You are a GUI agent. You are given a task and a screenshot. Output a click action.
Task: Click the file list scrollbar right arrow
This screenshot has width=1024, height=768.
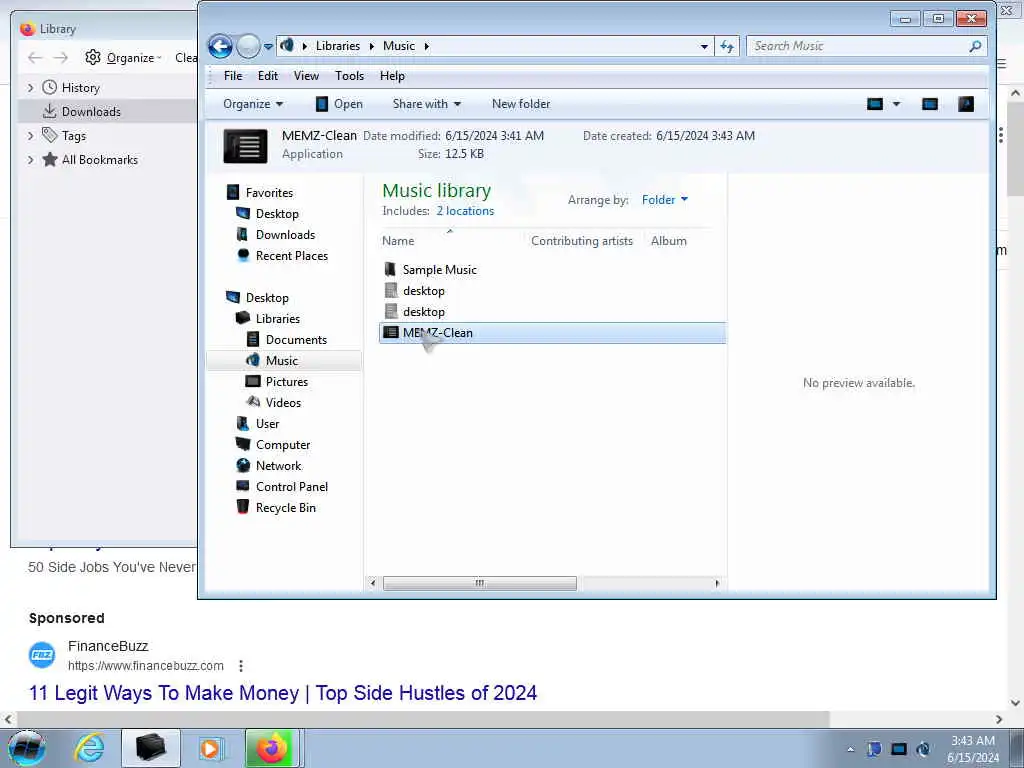click(x=717, y=583)
